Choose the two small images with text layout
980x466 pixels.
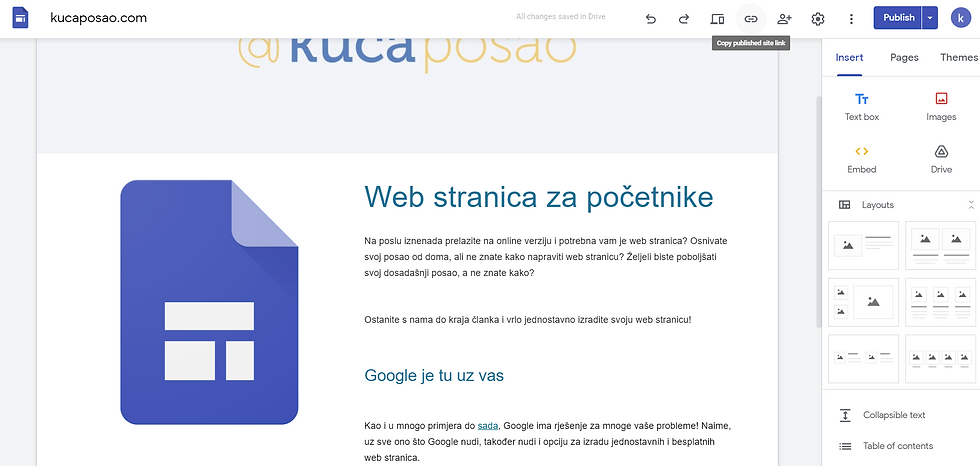tap(863, 359)
